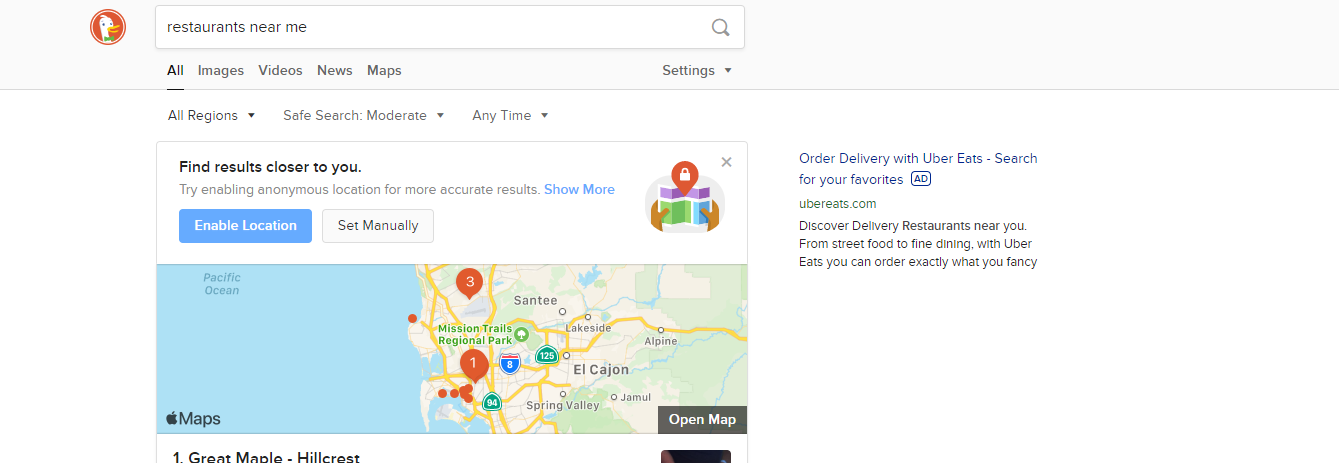Click the Show More link
Image resolution: width=1339 pixels, height=463 pixels.
pos(579,189)
